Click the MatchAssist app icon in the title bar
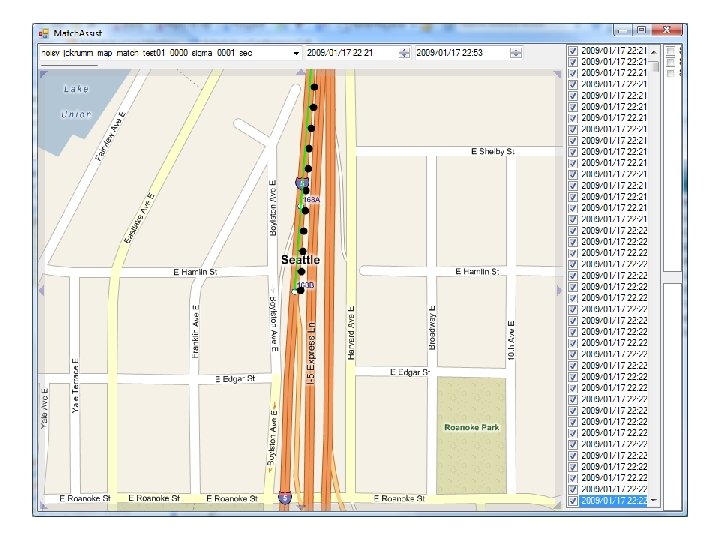Image resolution: width=720 pixels, height=540 pixels. pyautogui.click(x=44, y=34)
